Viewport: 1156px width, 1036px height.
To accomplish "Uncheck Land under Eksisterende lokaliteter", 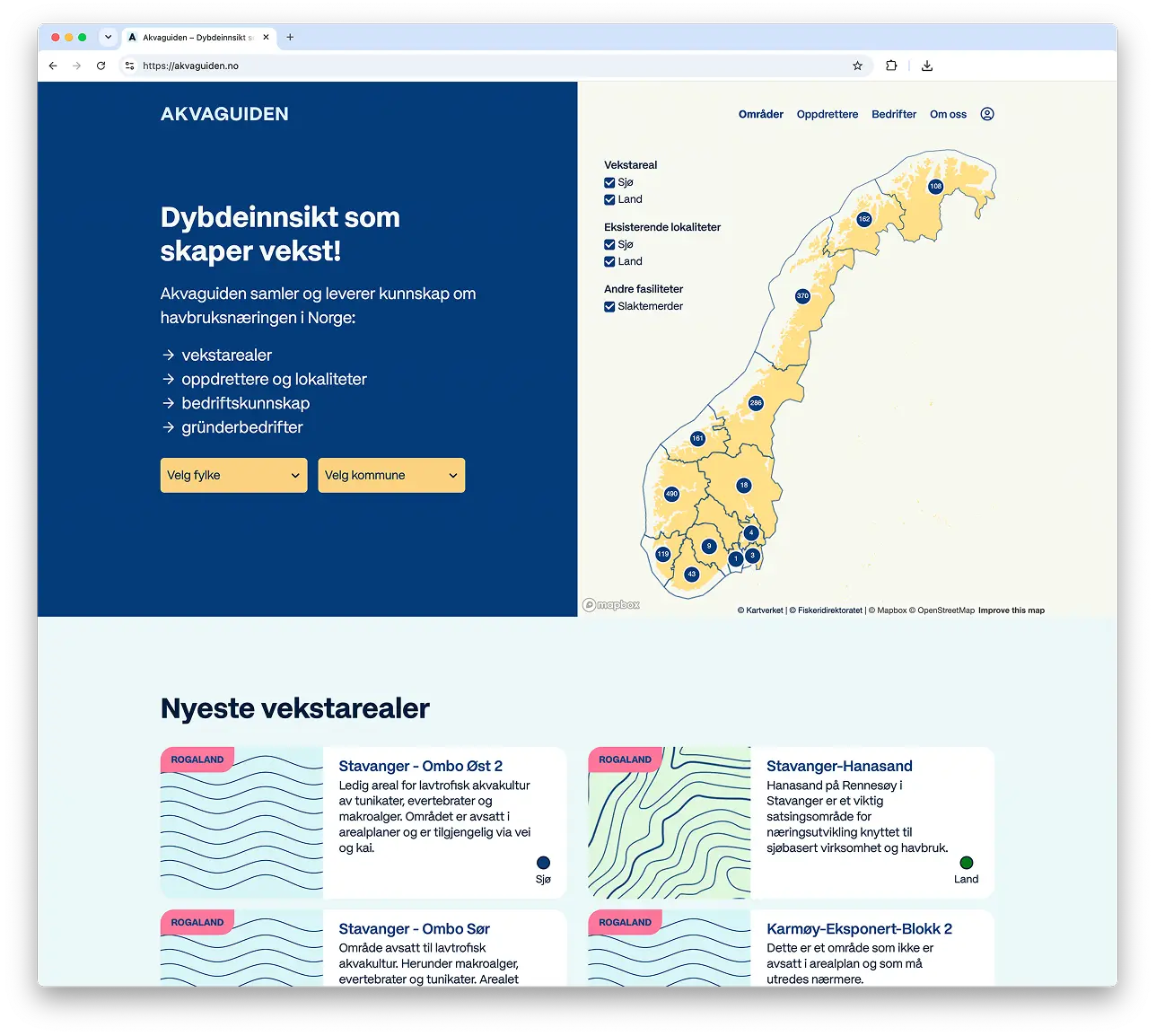I will click(x=609, y=262).
